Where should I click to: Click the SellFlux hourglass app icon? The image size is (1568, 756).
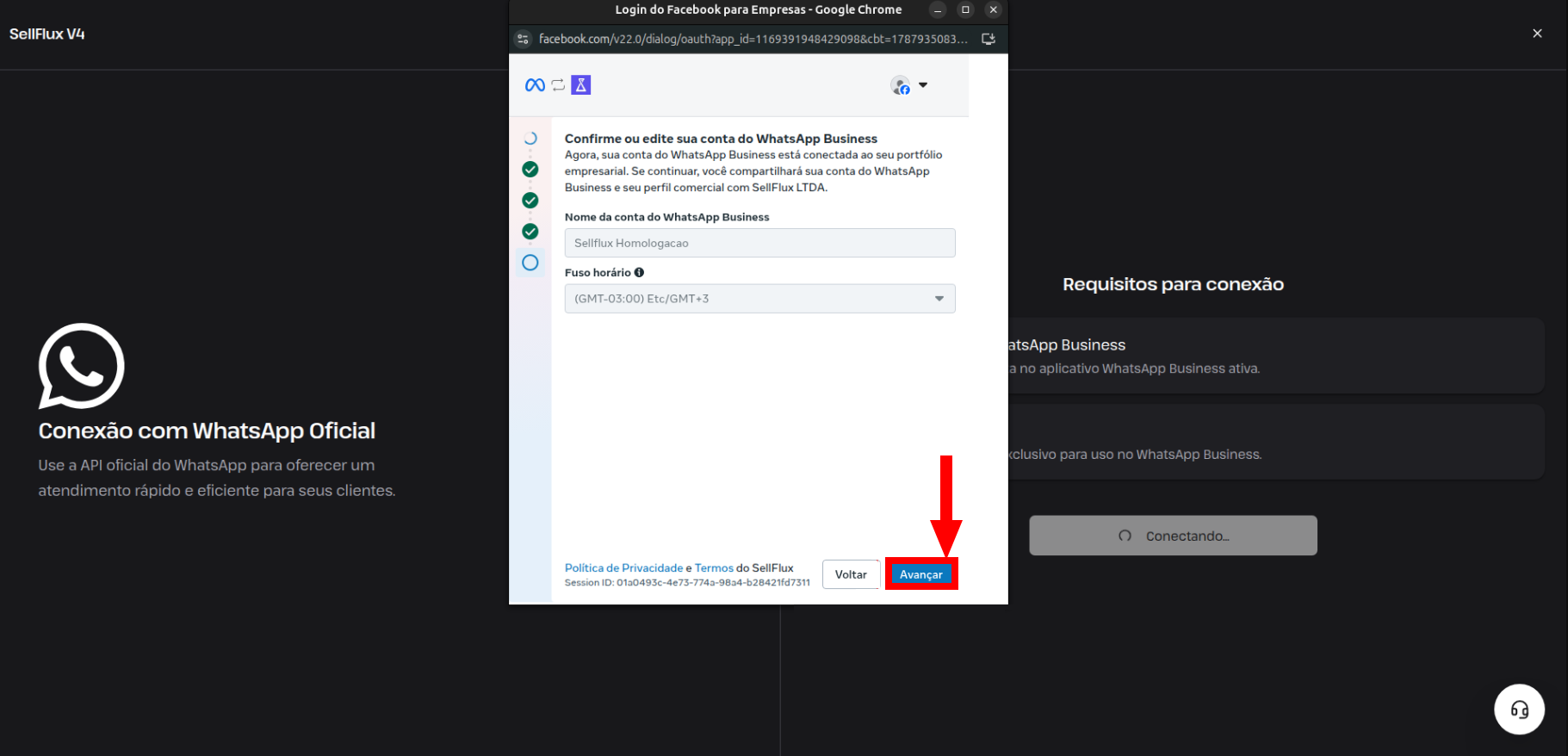click(581, 84)
